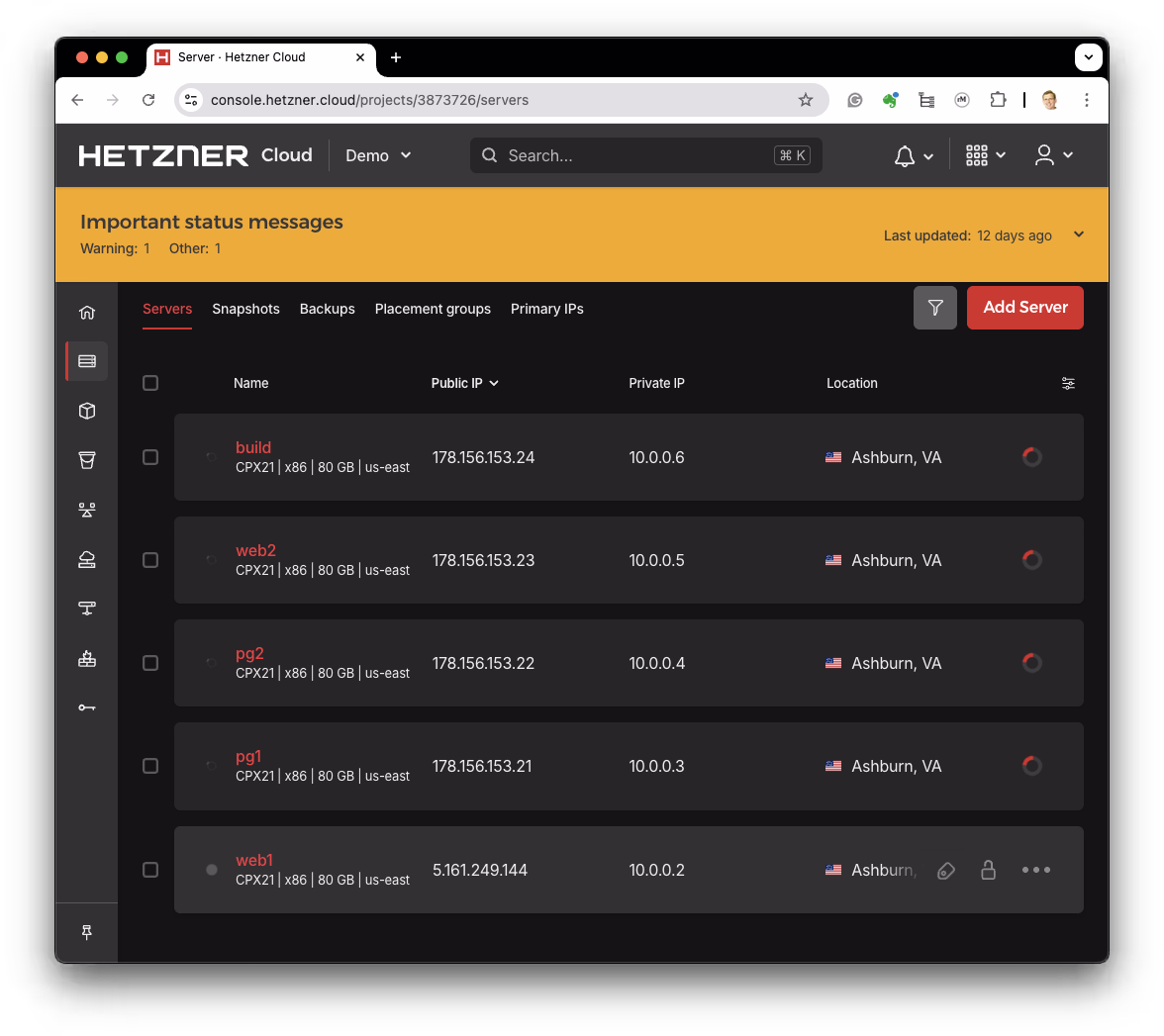Click the Add Server button
1164x1036 pixels.
click(1024, 308)
